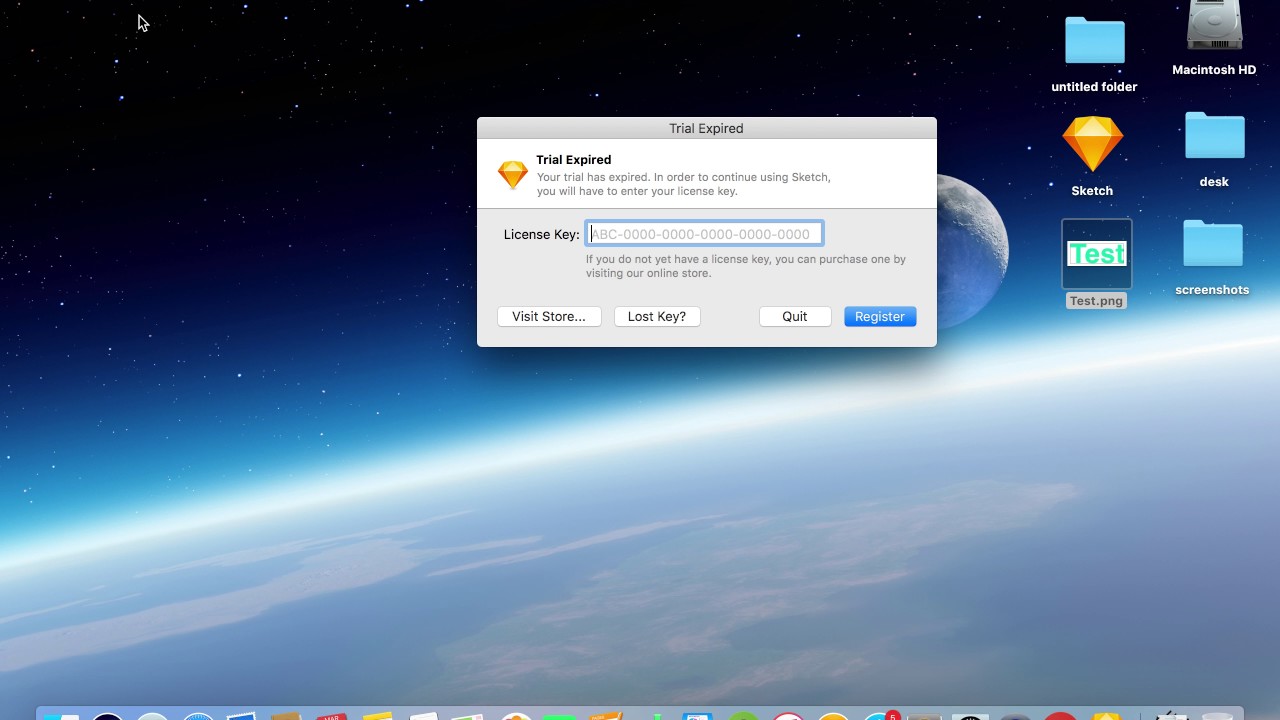Click the Trial Expired dialog title bar
The image size is (1280, 720).
706,128
